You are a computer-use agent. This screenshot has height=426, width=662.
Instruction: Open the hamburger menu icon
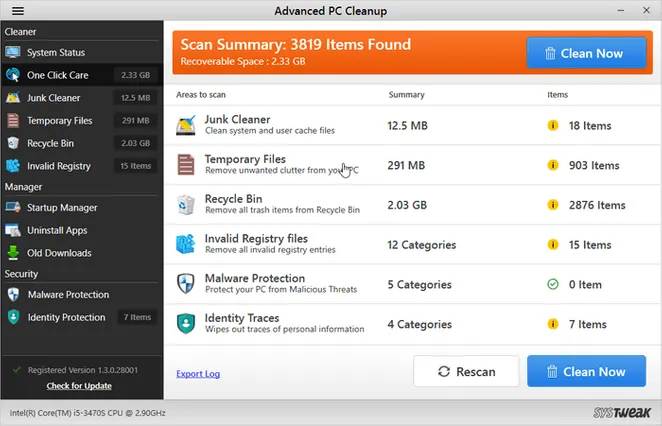(x=17, y=11)
